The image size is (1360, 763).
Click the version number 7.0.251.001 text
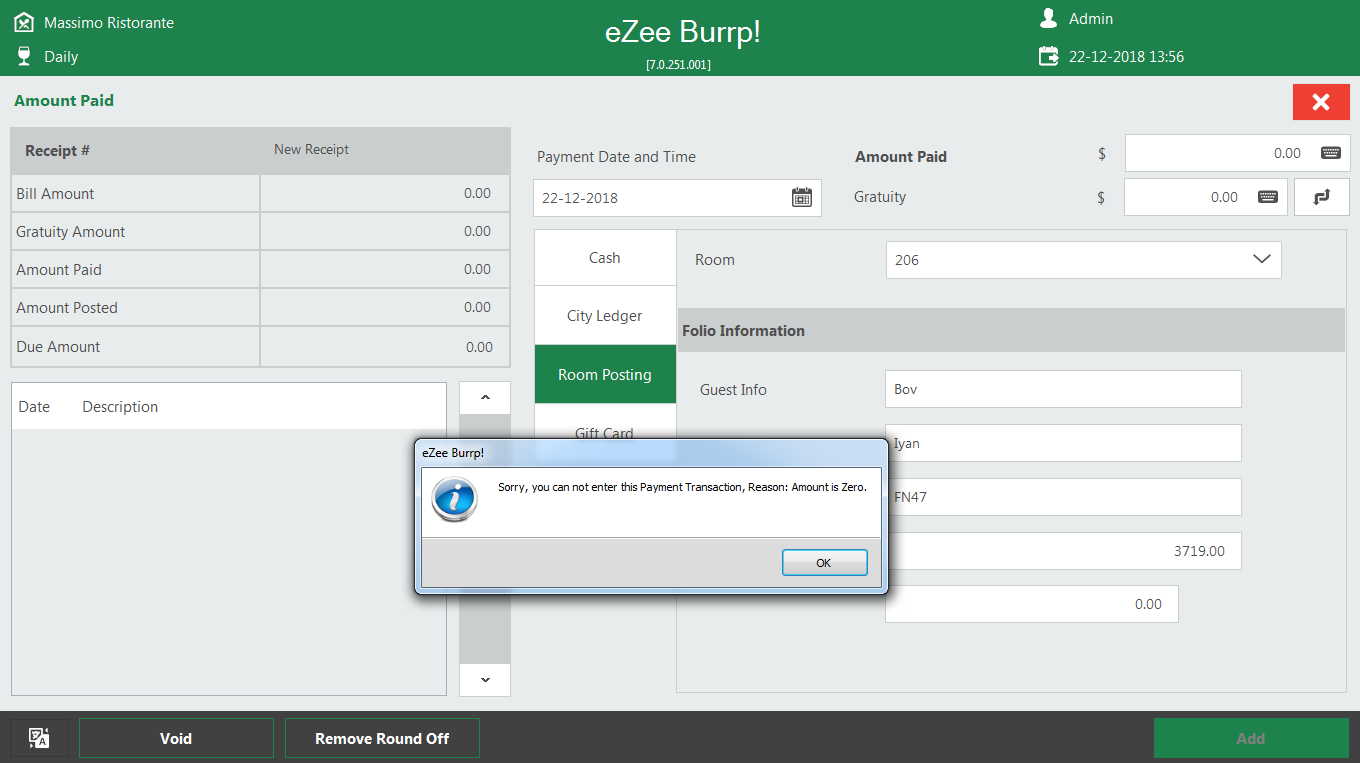click(x=679, y=64)
